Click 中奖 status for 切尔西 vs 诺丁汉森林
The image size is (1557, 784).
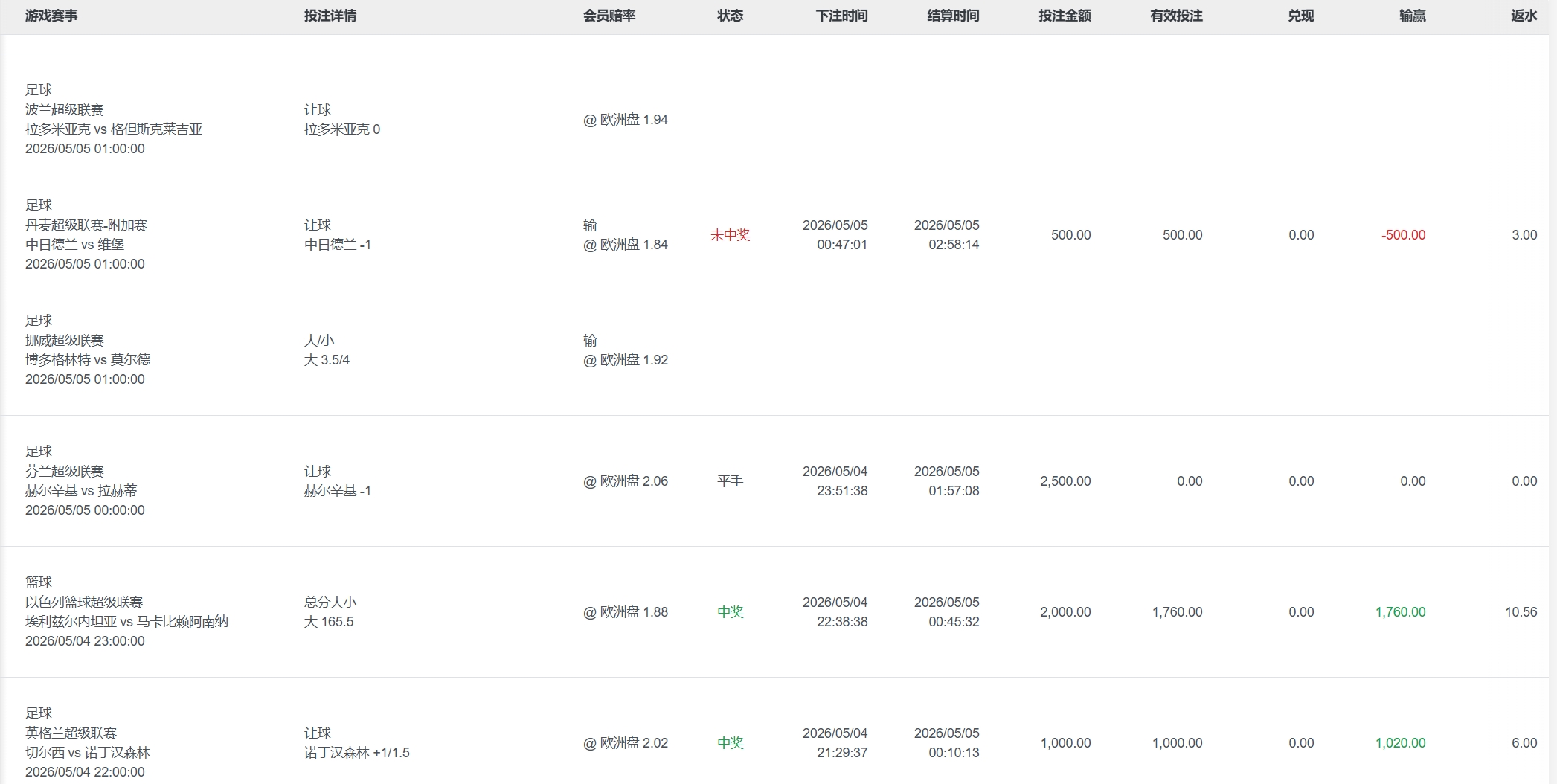731,743
